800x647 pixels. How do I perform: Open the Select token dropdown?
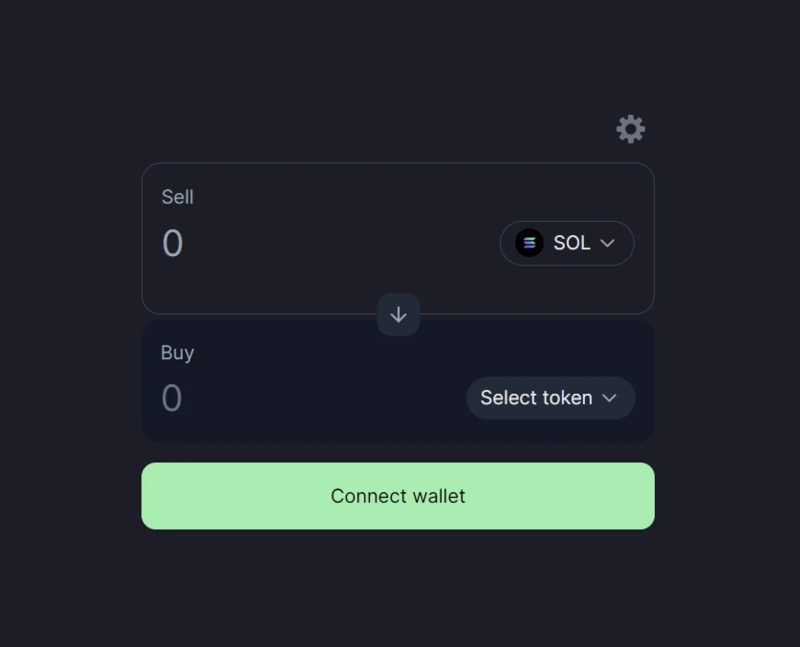click(550, 398)
